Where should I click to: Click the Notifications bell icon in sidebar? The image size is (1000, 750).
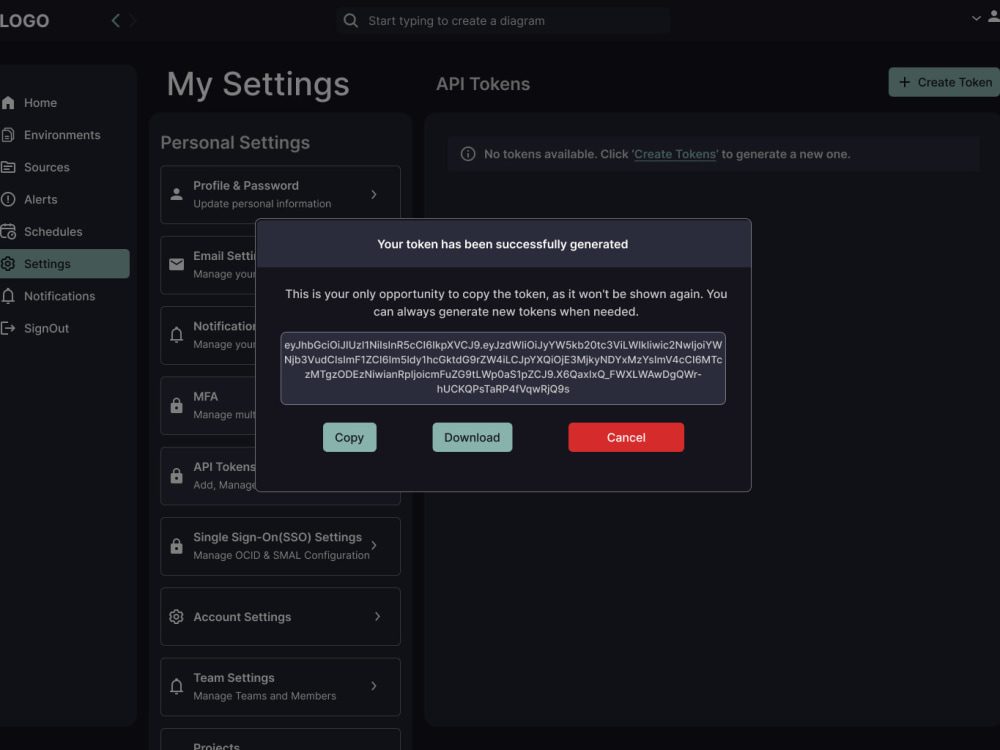pyautogui.click(x=8, y=296)
